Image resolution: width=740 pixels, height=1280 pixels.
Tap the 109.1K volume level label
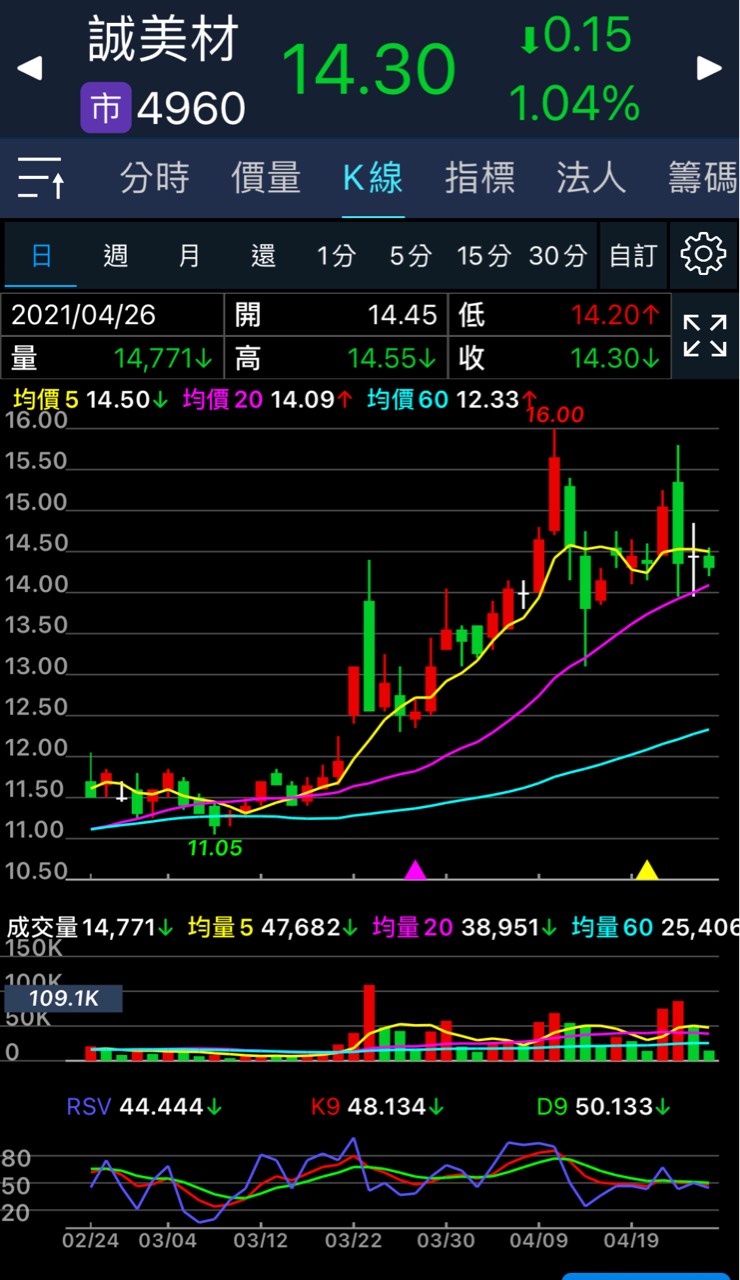click(63, 998)
